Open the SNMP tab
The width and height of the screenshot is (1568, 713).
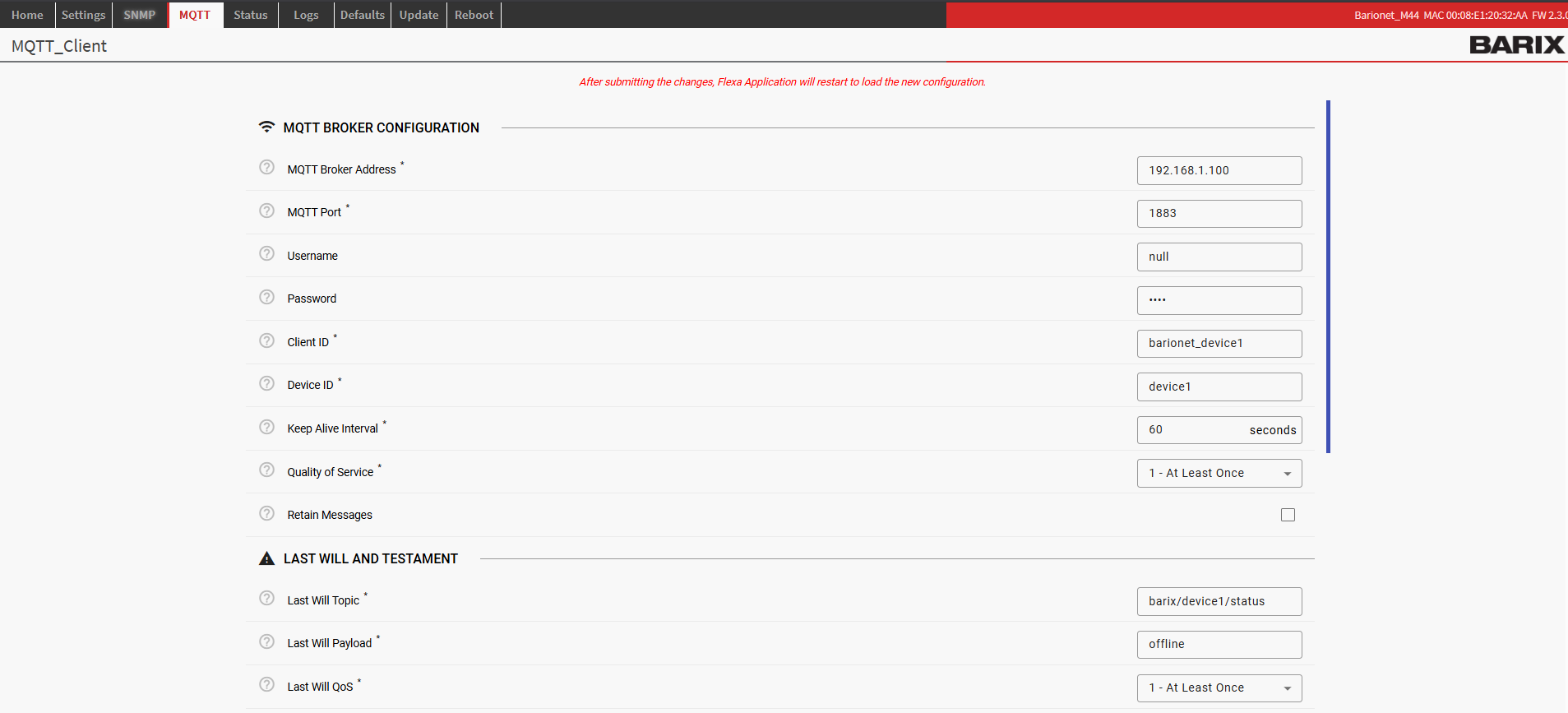[140, 15]
